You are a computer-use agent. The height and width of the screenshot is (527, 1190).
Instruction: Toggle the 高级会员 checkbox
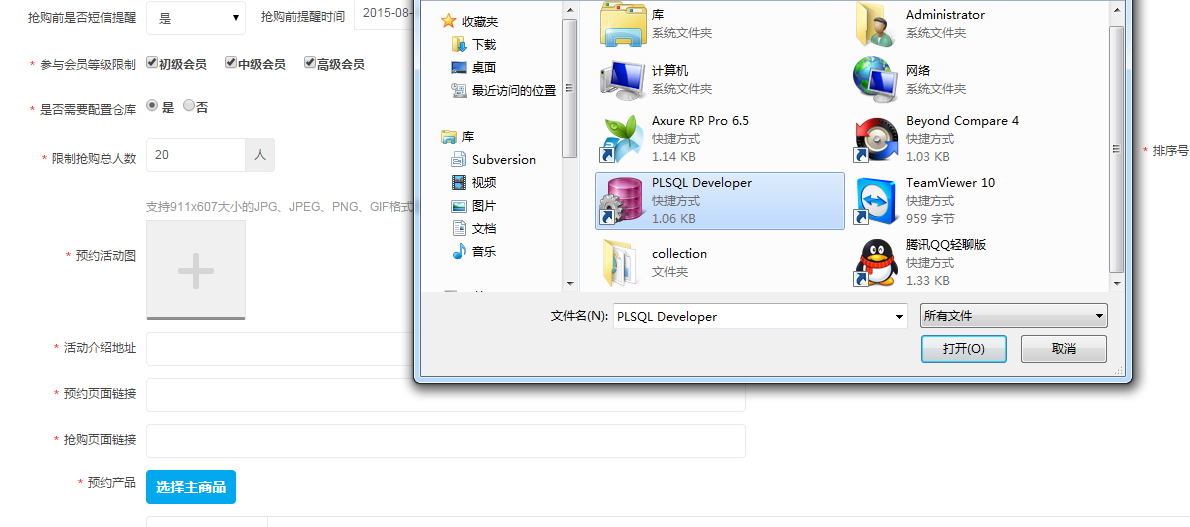[x=310, y=63]
